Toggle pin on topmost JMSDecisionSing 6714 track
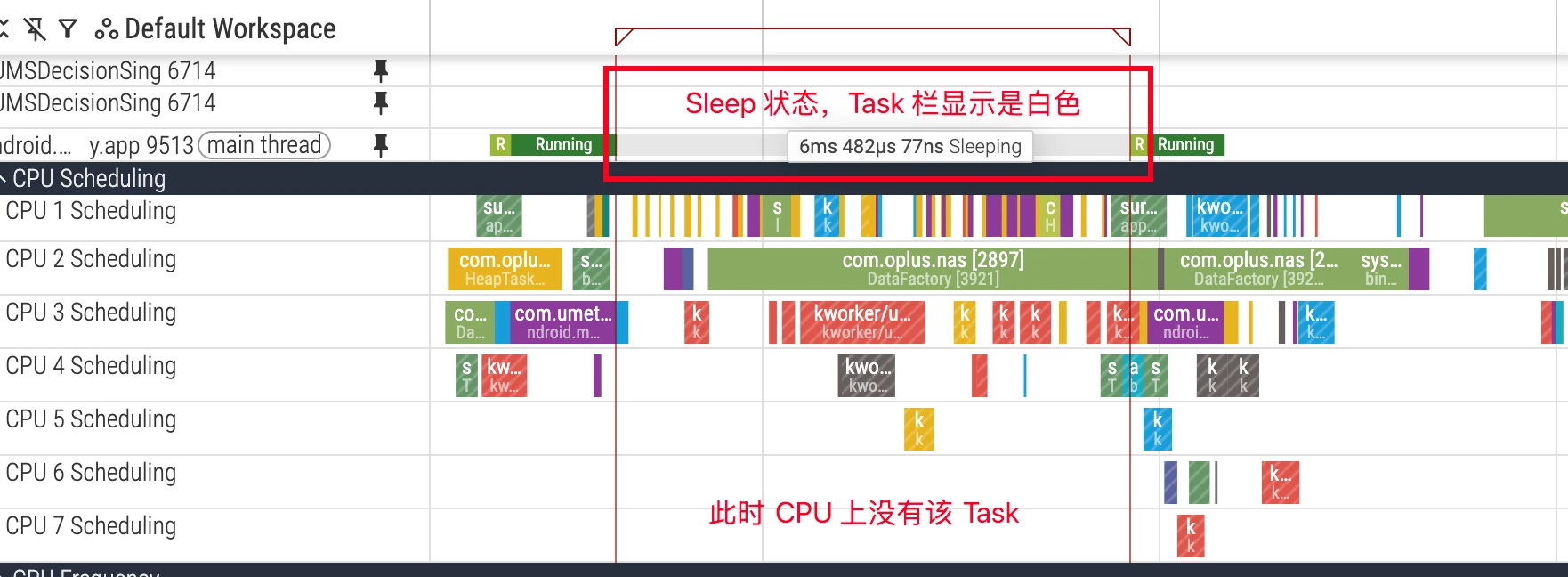Viewport: 1568px width, 577px height. coord(381,70)
